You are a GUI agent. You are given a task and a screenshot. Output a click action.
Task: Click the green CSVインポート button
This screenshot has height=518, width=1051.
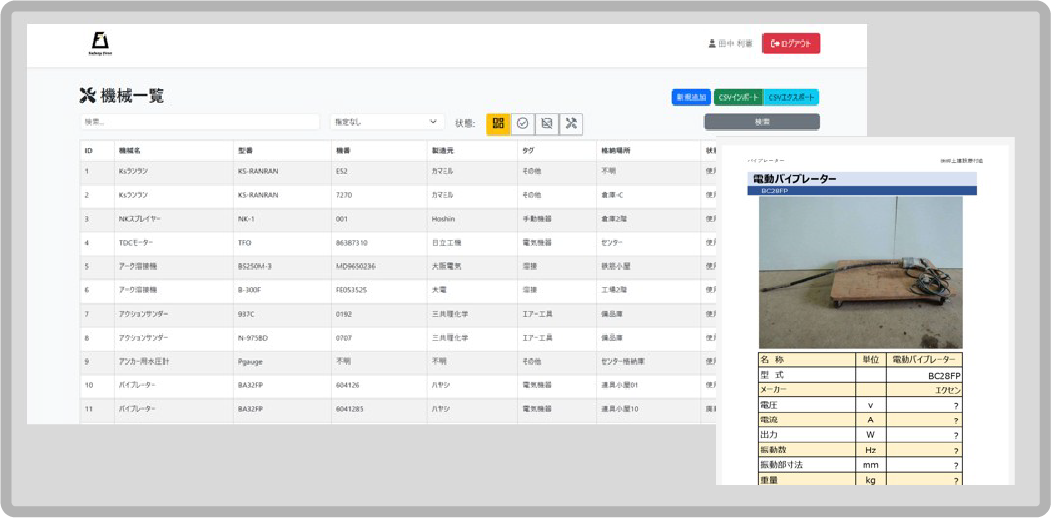point(739,97)
